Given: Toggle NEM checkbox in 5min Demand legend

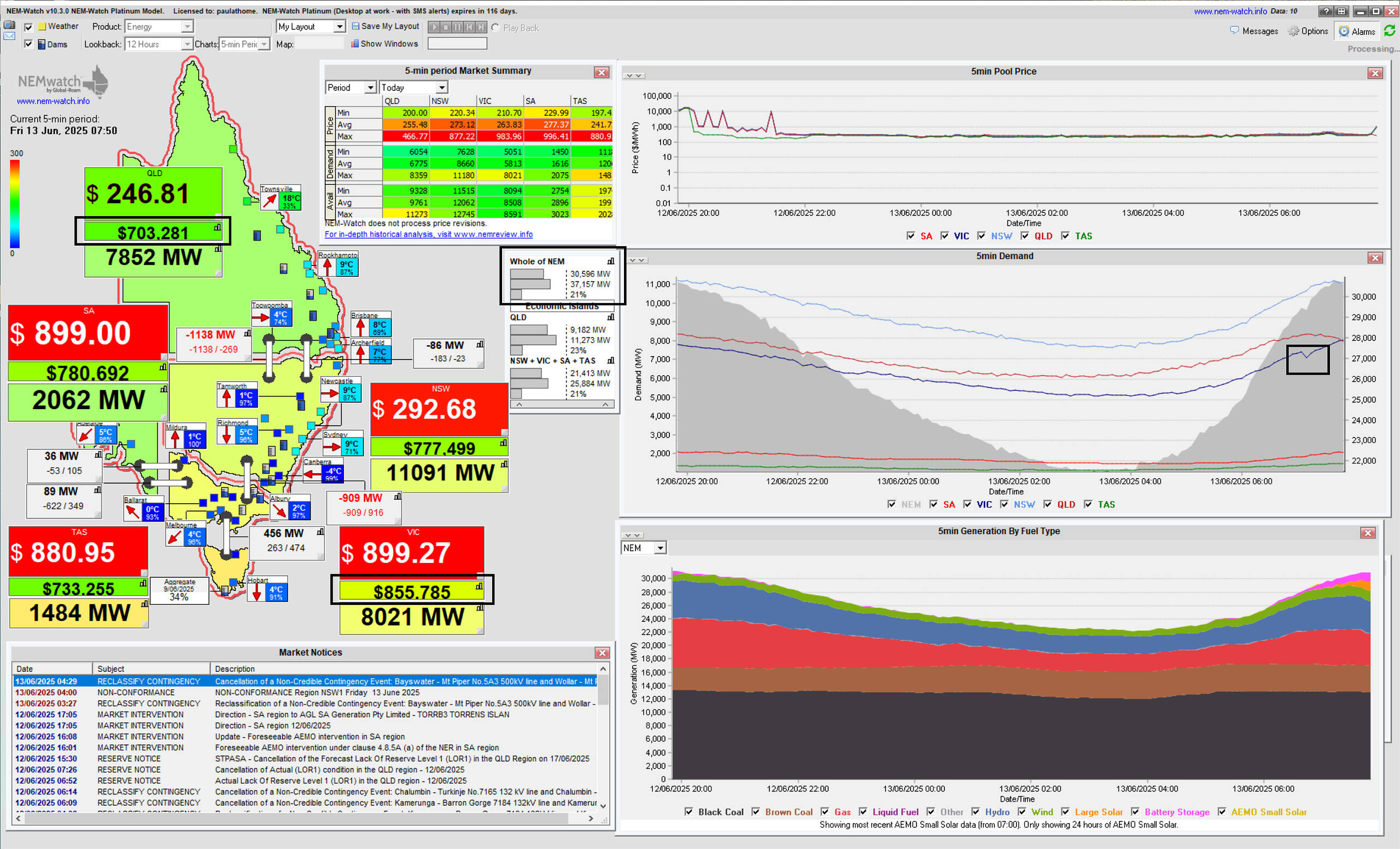Looking at the screenshot, I should point(891,504).
